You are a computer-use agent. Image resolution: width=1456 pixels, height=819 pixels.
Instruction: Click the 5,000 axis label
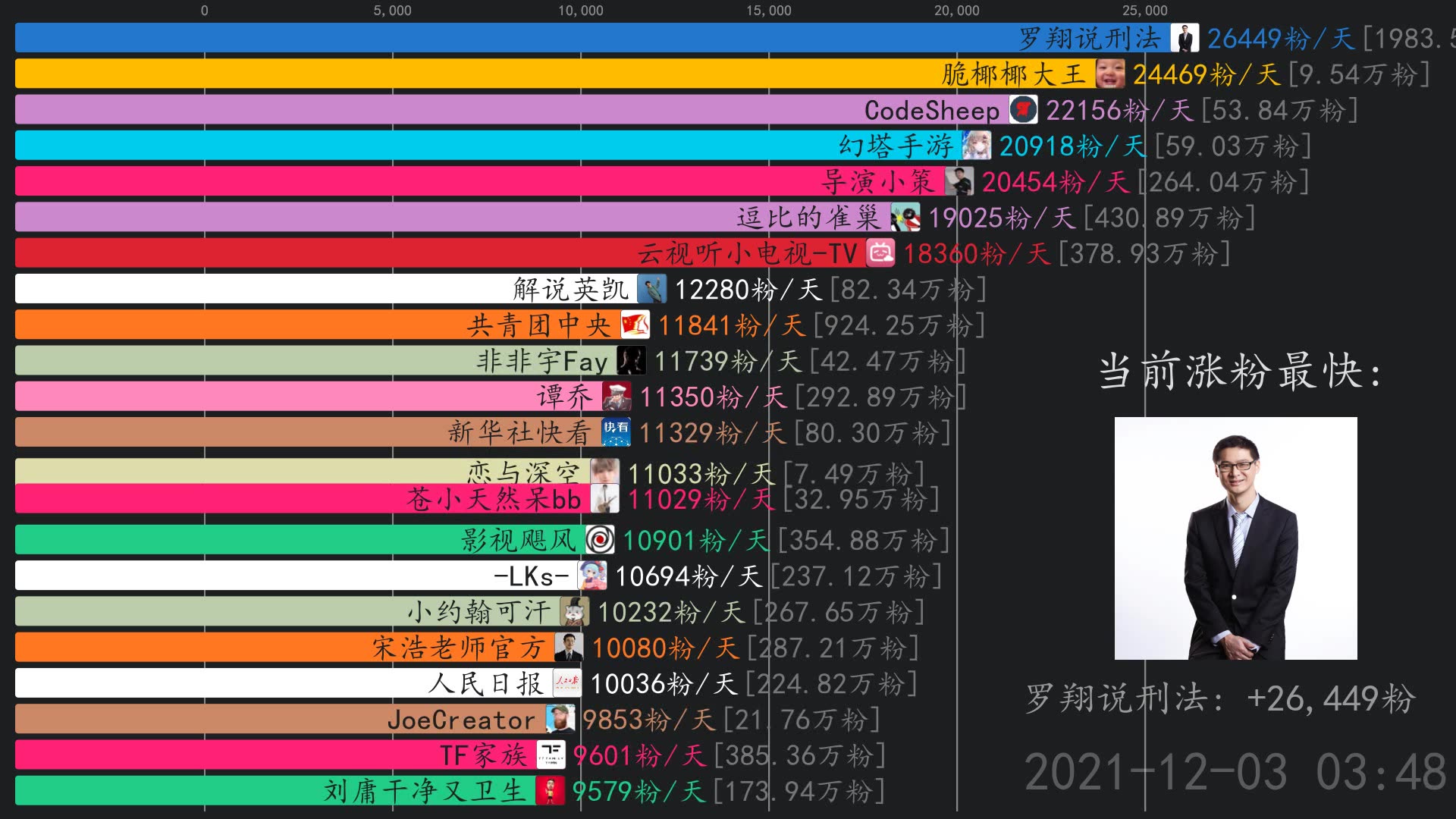click(392, 11)
